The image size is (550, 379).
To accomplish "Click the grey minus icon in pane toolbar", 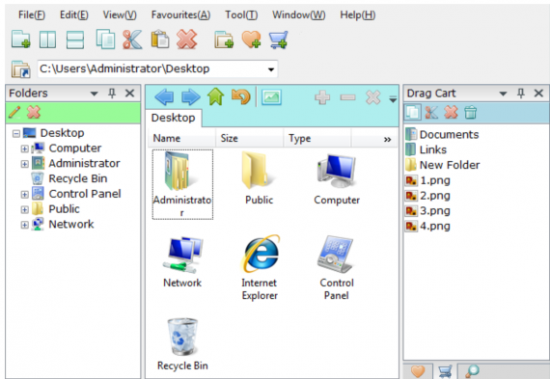I will click(x=348, y=97).
